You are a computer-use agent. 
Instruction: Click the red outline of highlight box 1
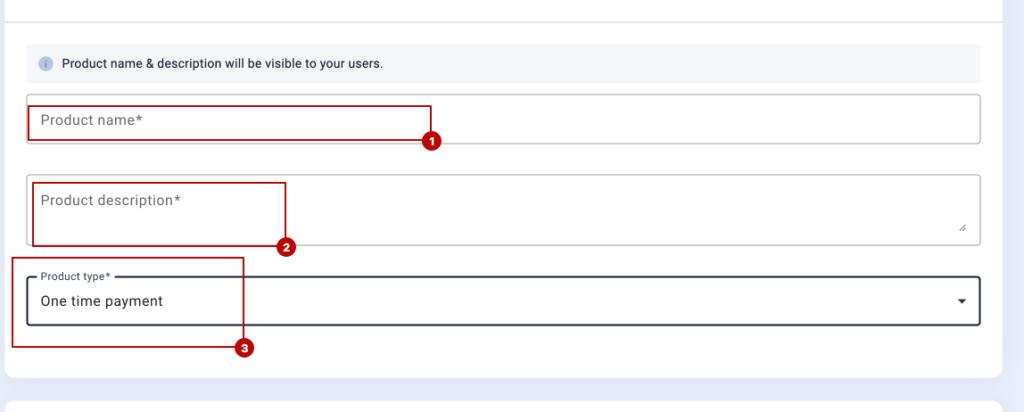[229, 106]
